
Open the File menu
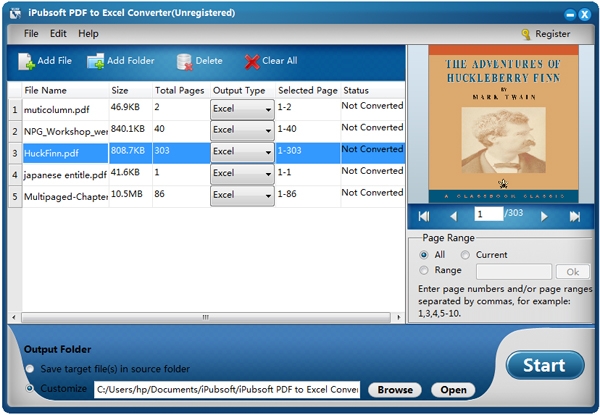[31, 34]
